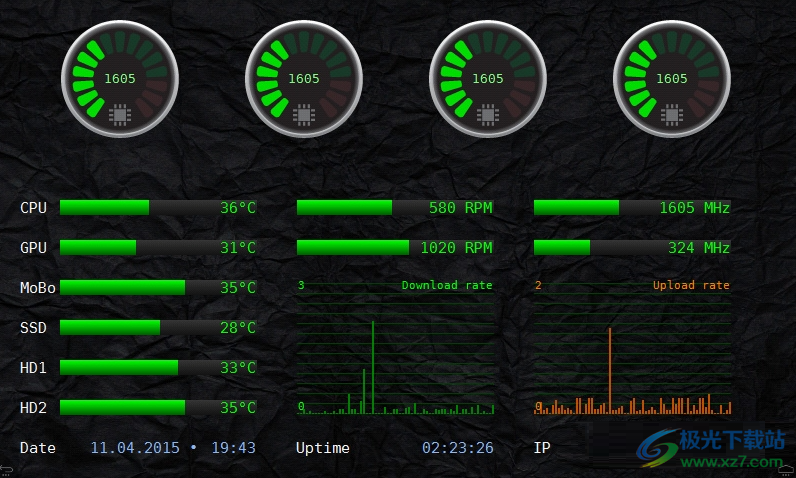Tap the Android back arrow icon

click(x=6, y=471)
